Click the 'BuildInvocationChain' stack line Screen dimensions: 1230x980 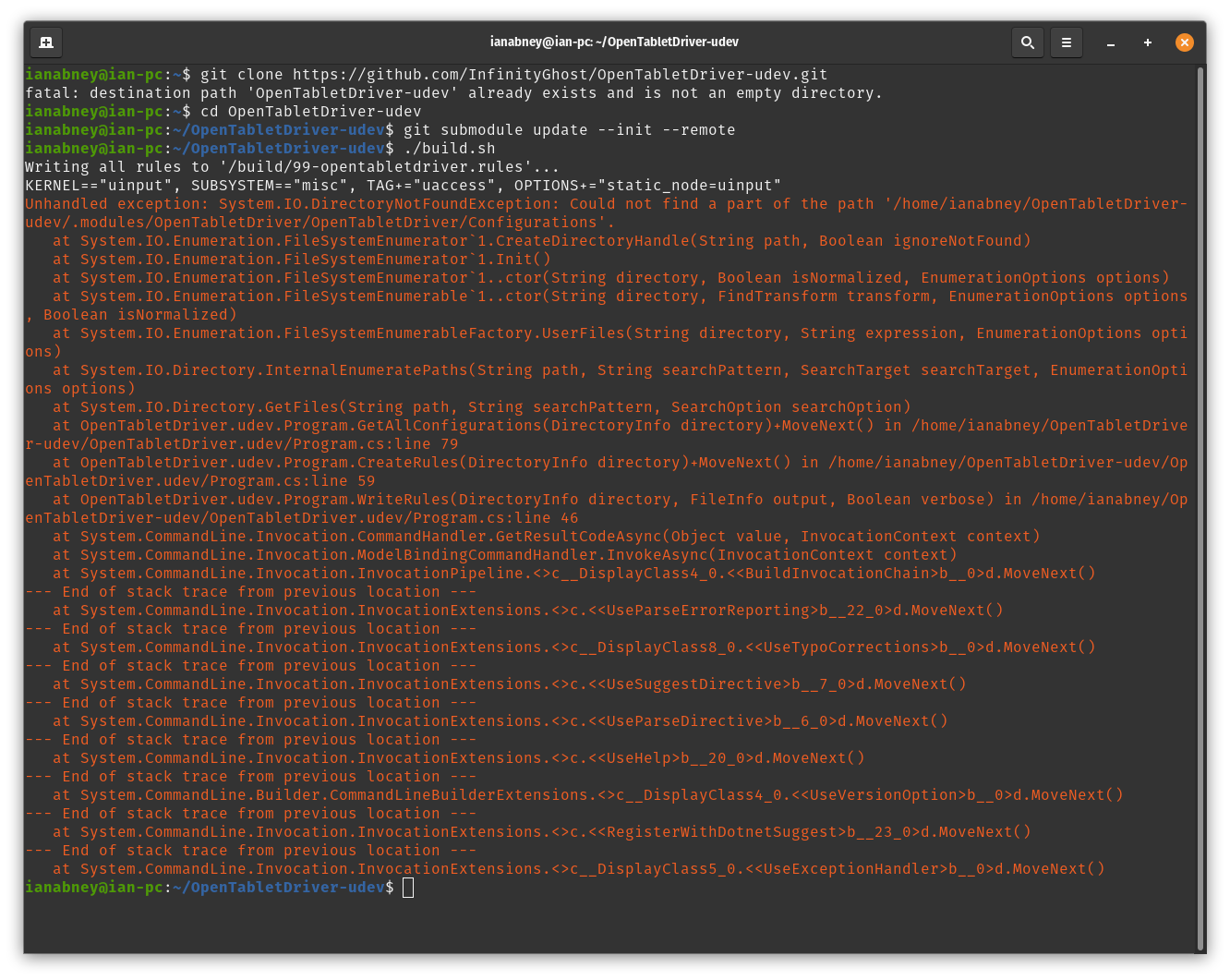tap(574, 573)
